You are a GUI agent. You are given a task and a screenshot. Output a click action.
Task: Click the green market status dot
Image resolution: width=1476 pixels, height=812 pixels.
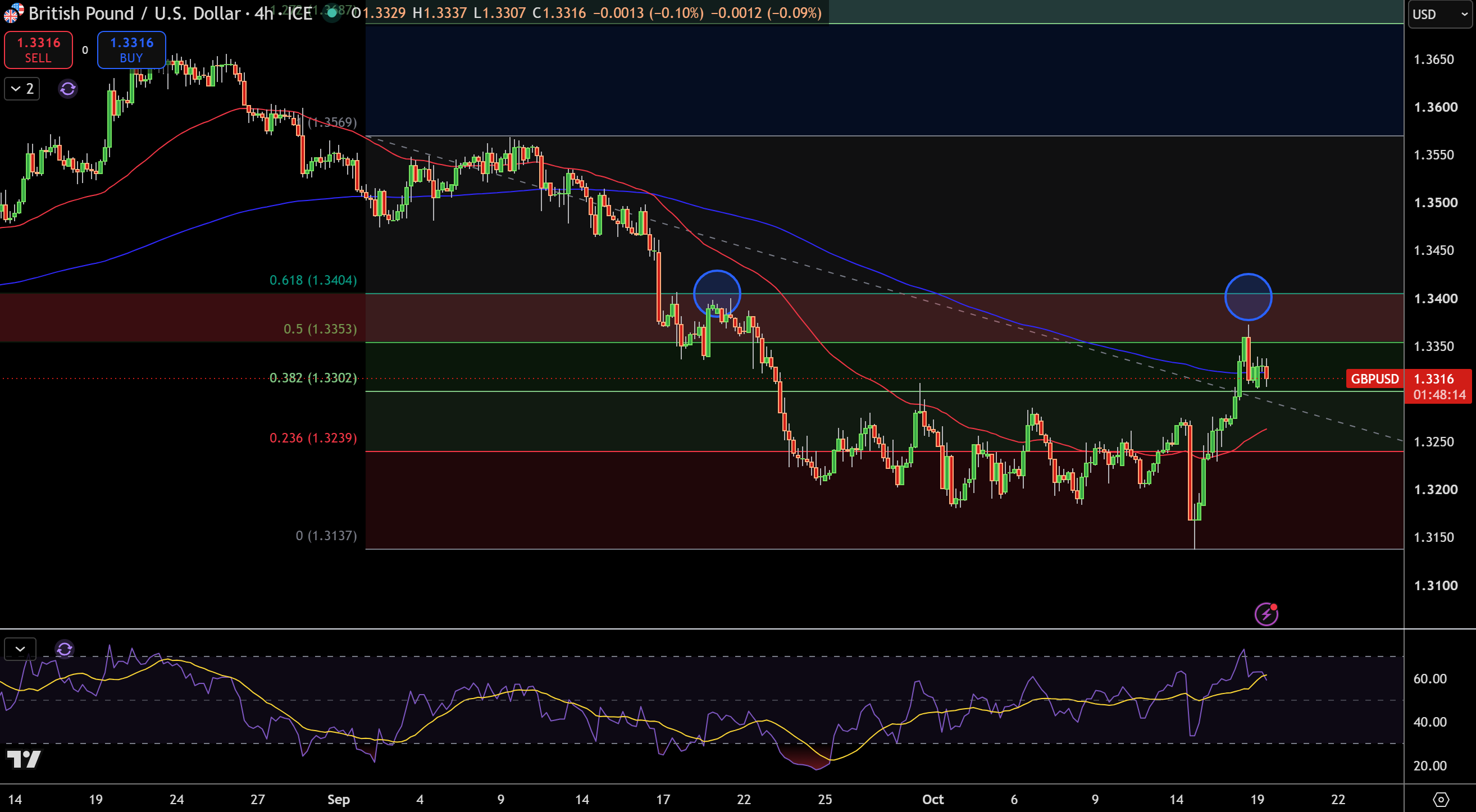click(x=332, y=12)
